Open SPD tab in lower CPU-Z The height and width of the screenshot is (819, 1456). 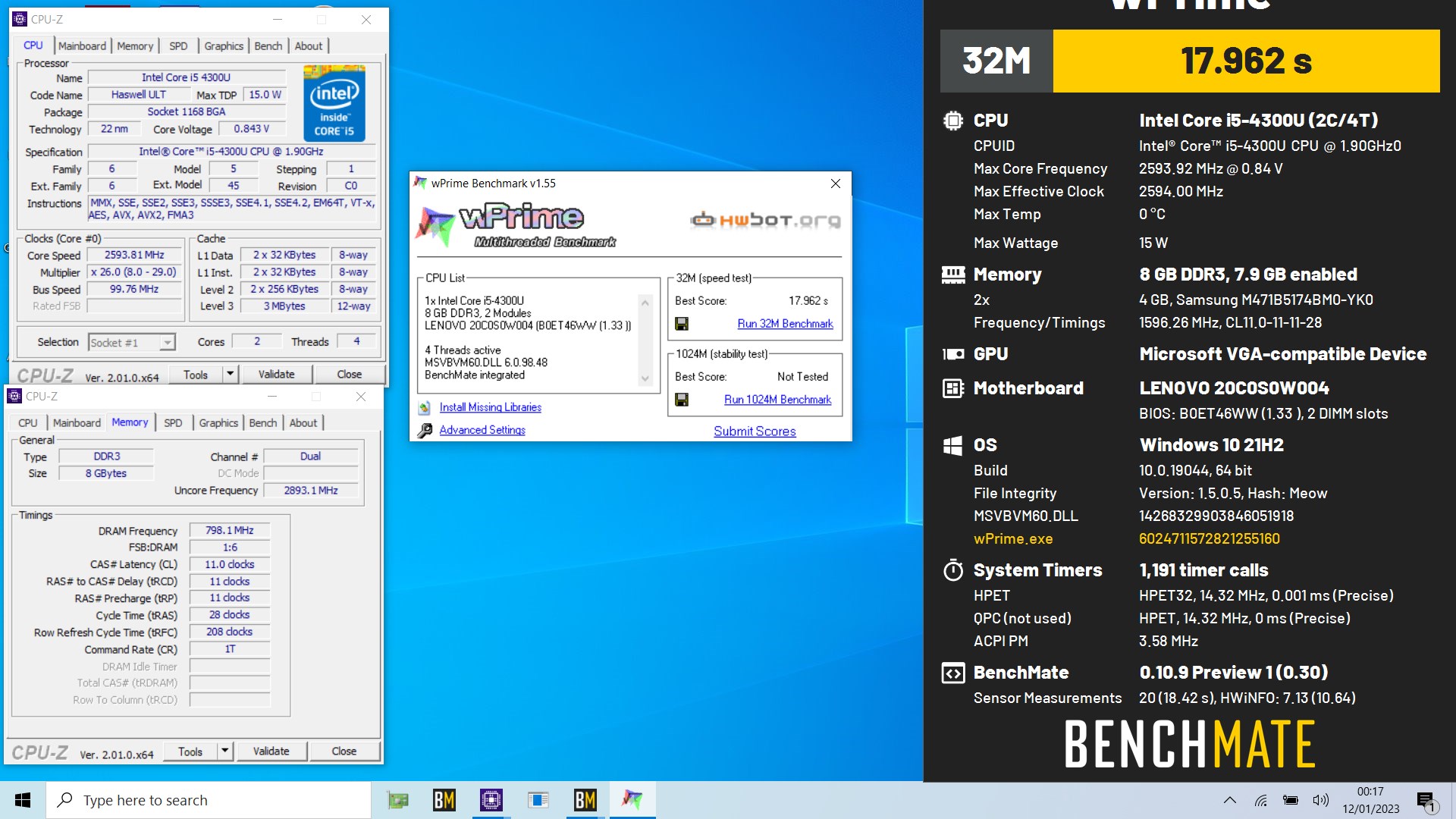coord(173,423)
